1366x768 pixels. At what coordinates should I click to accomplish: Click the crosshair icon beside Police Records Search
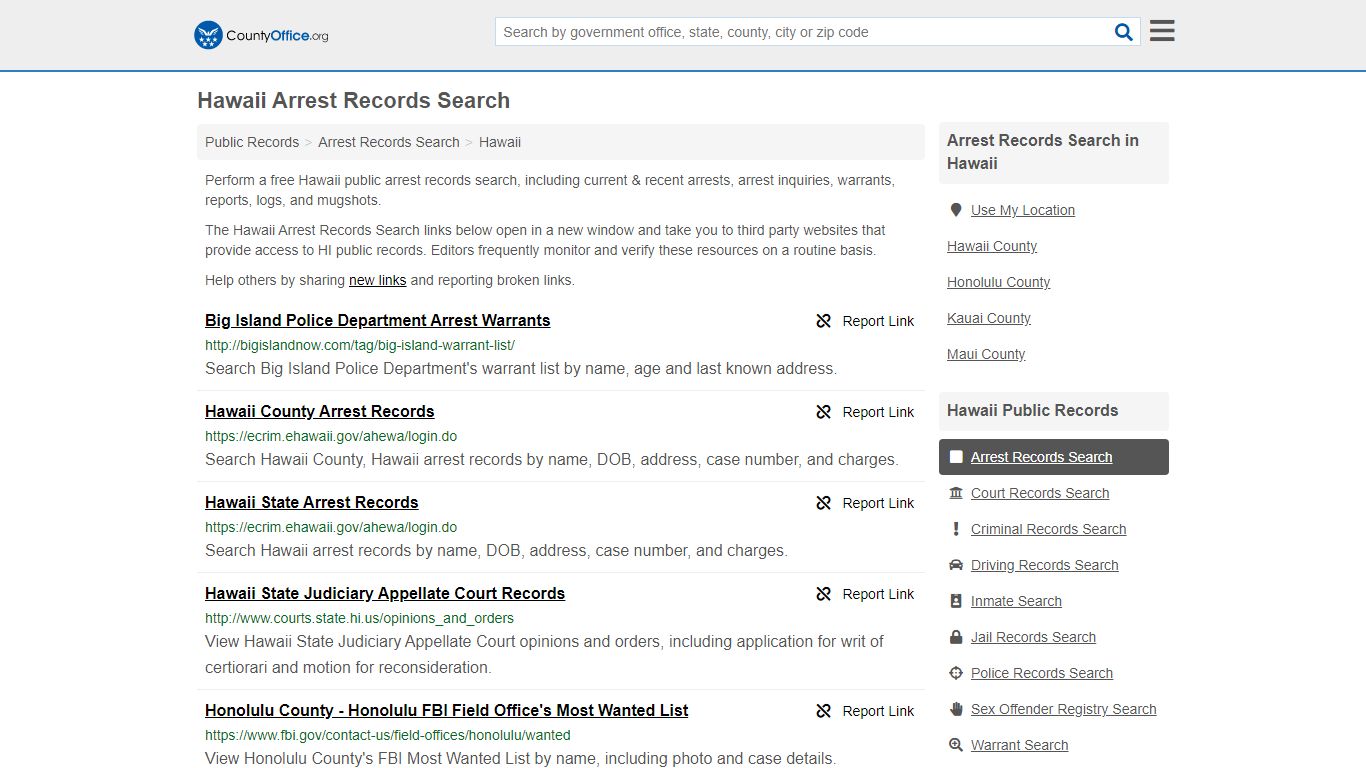(x=956, y=673)
